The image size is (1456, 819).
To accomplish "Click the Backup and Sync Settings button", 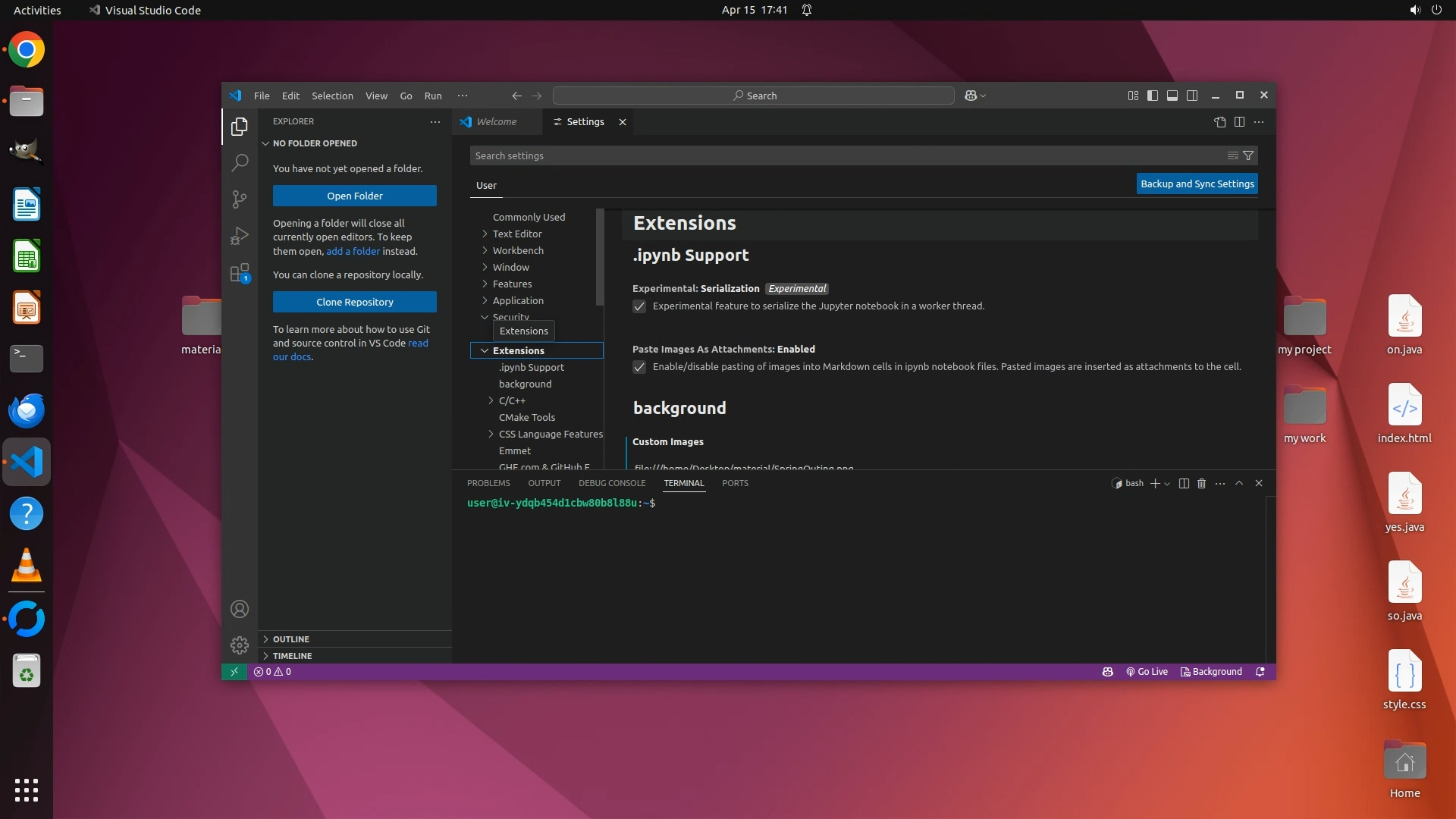I will tap(1197, 184).
